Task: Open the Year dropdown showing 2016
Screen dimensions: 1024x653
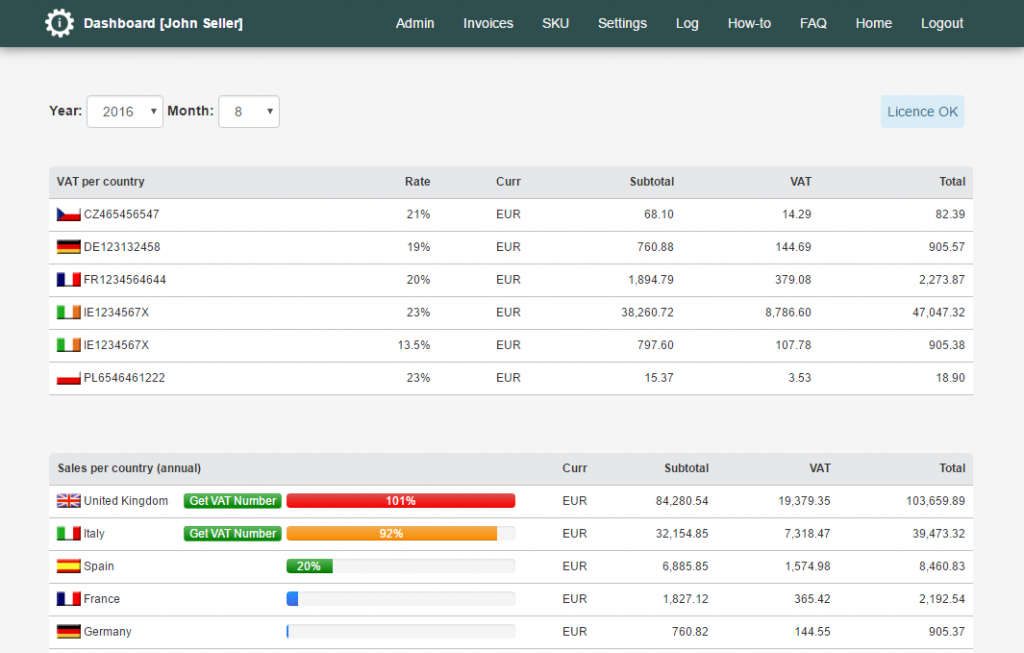Action: click(x=124, y=111)
